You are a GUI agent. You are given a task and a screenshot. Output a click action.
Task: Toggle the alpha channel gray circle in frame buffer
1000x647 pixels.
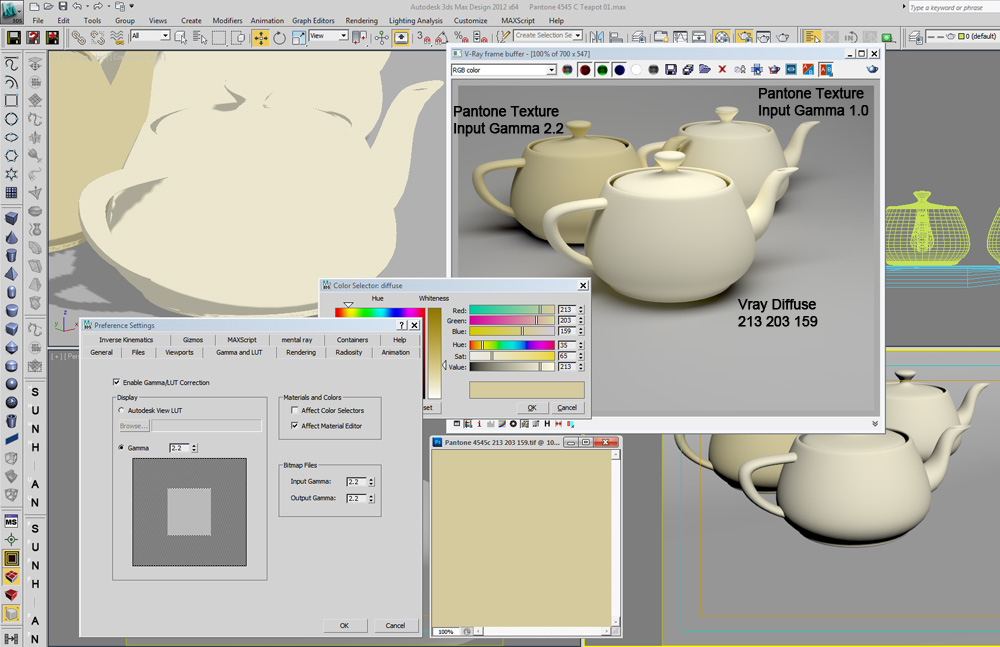pos(653,70)
